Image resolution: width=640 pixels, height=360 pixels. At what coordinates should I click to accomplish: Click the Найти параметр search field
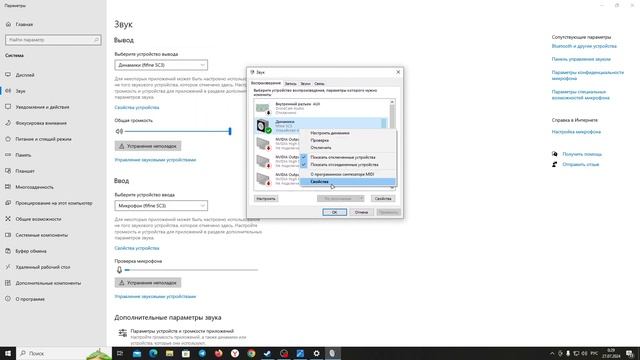[x=53, y=40]
